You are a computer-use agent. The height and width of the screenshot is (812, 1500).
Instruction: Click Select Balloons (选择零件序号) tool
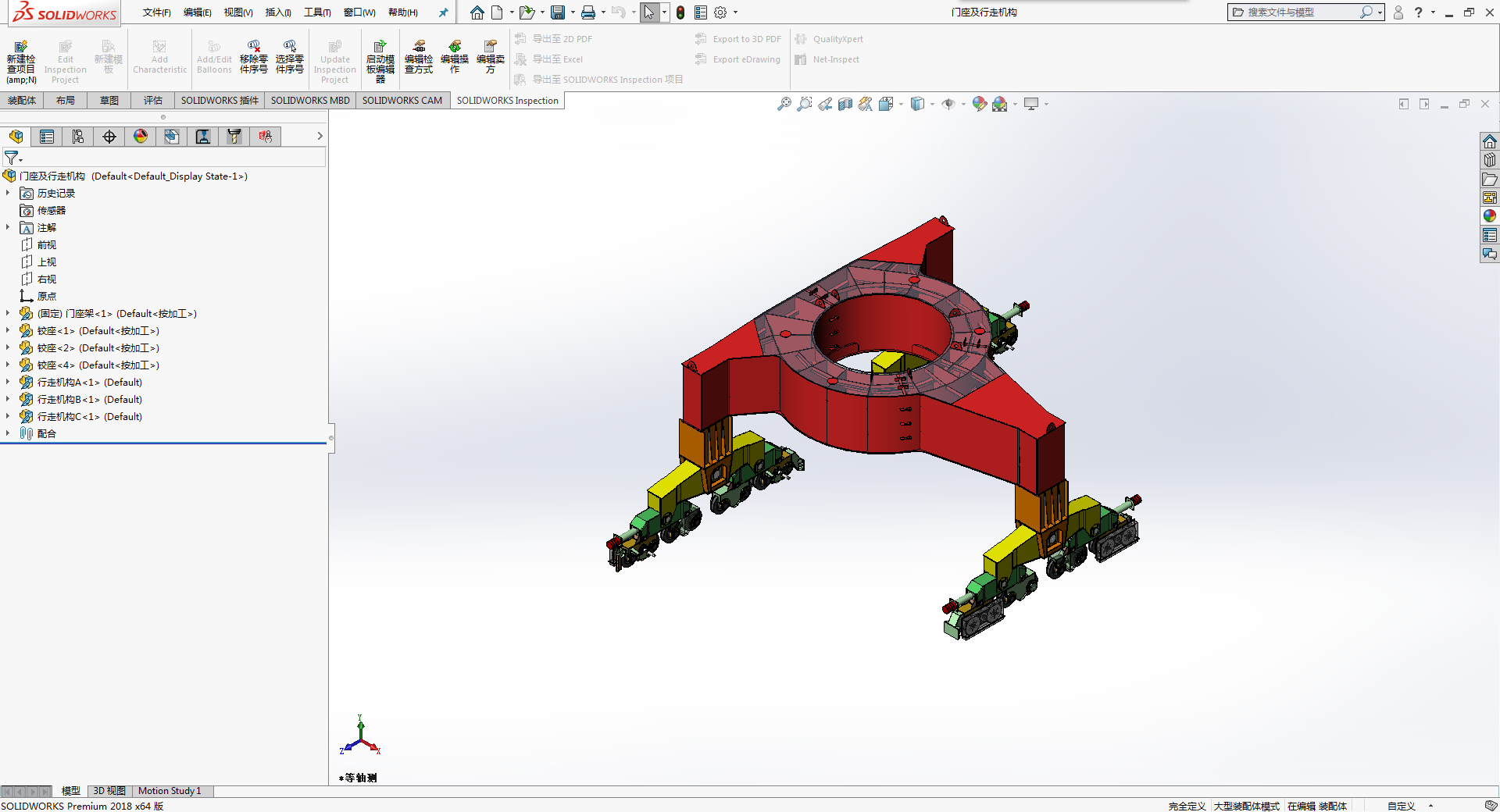click(289, 57)
